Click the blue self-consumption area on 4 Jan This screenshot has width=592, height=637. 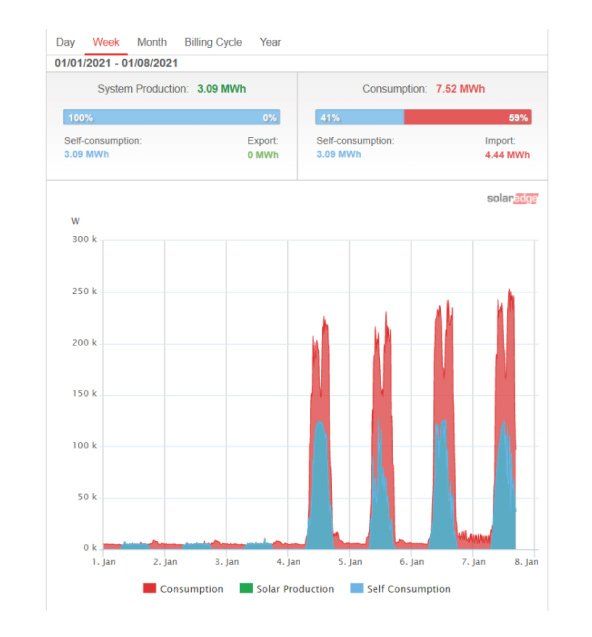(320, 488)
